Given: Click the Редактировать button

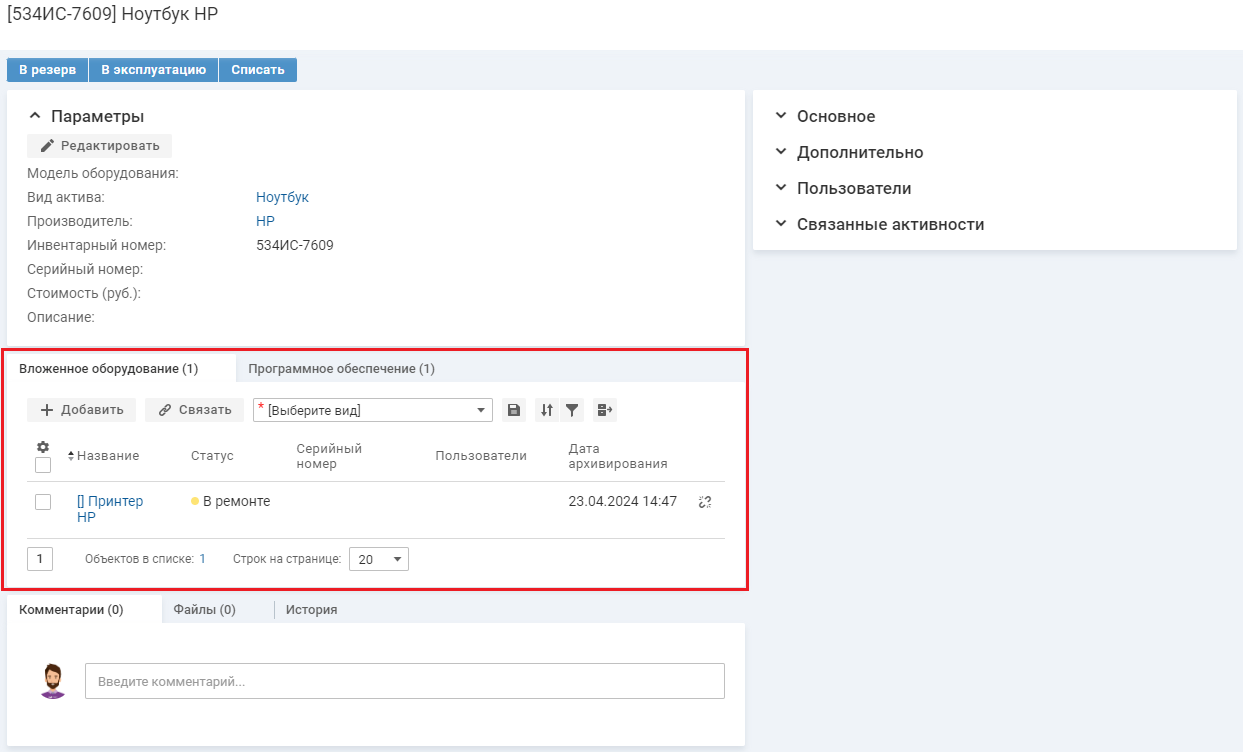Looking at the screenshot, I should tap(100, 146).
